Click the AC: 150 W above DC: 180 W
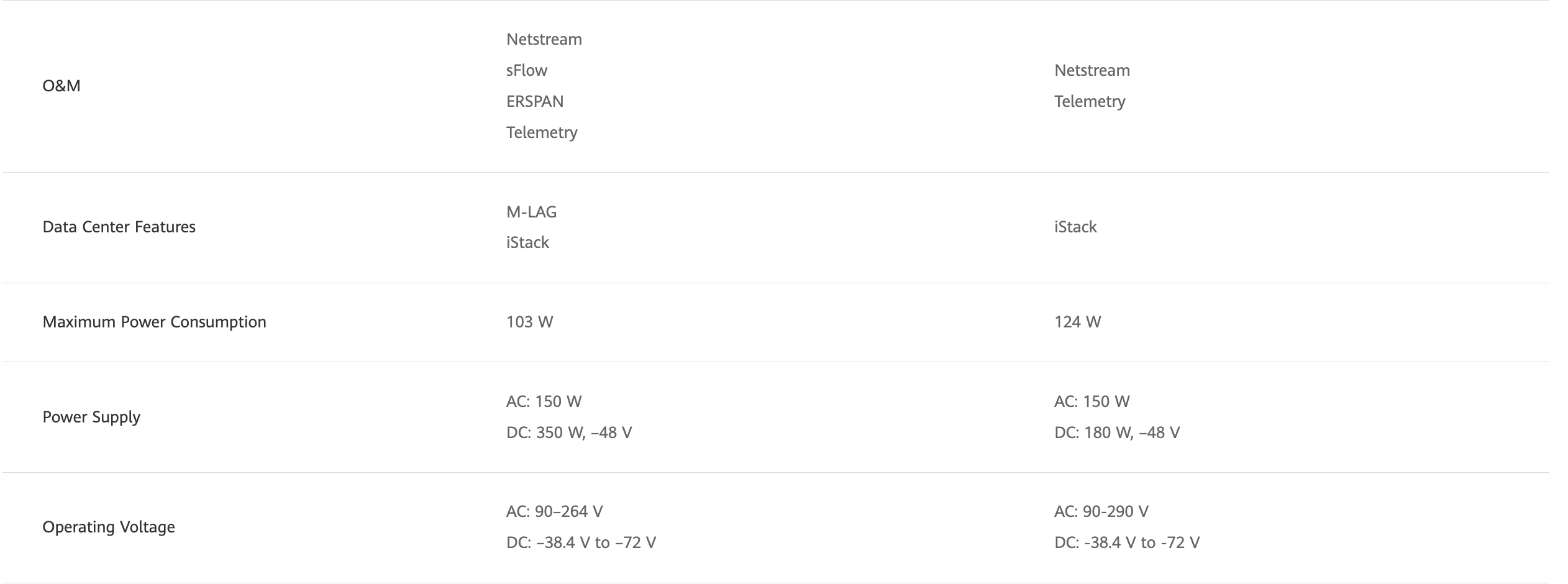Screen dimensions: 1568x584 pyautogui.click(x=1092, y=401)
